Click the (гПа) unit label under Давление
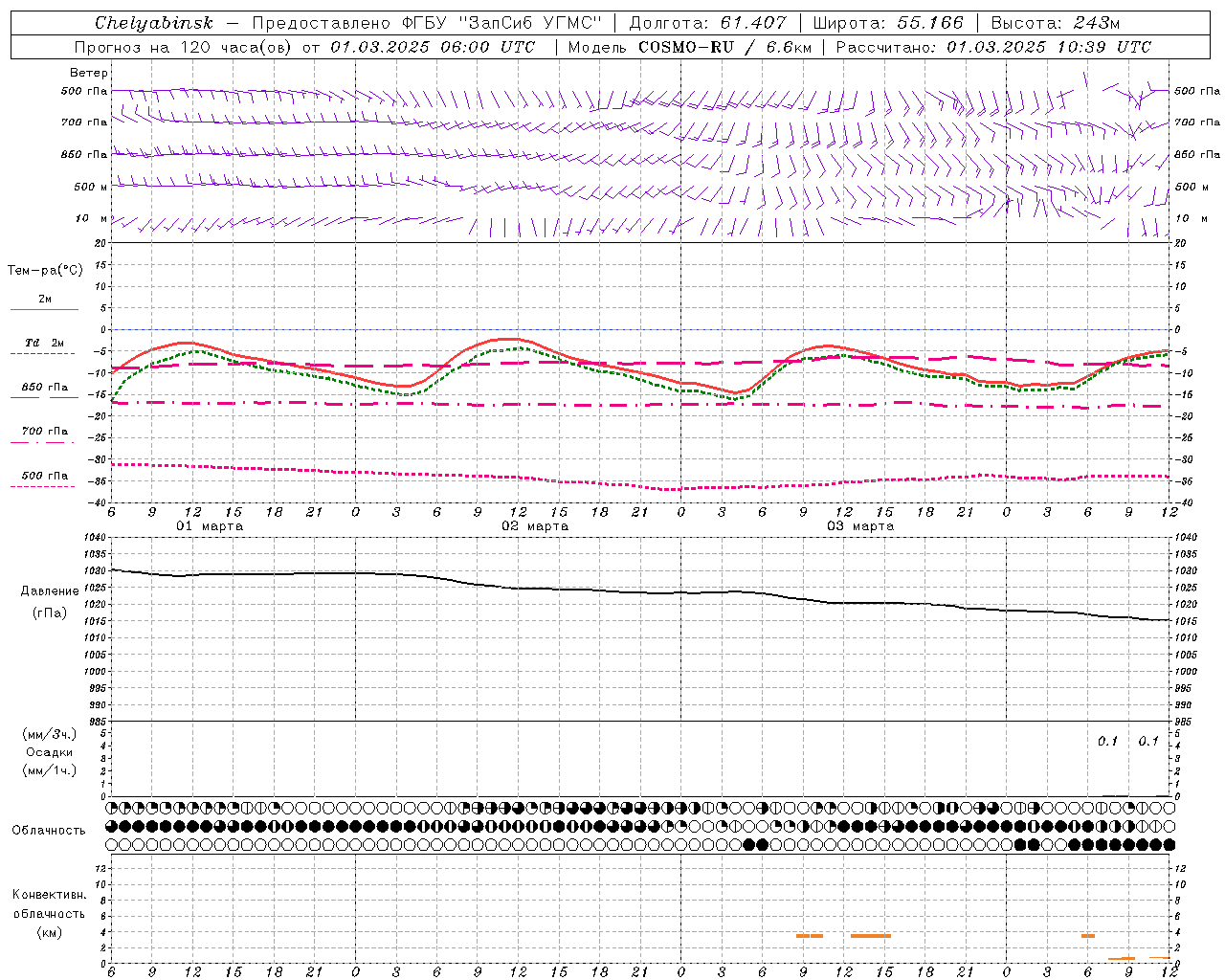This screenshot has width=1225, height=980. tap(50, 613)
